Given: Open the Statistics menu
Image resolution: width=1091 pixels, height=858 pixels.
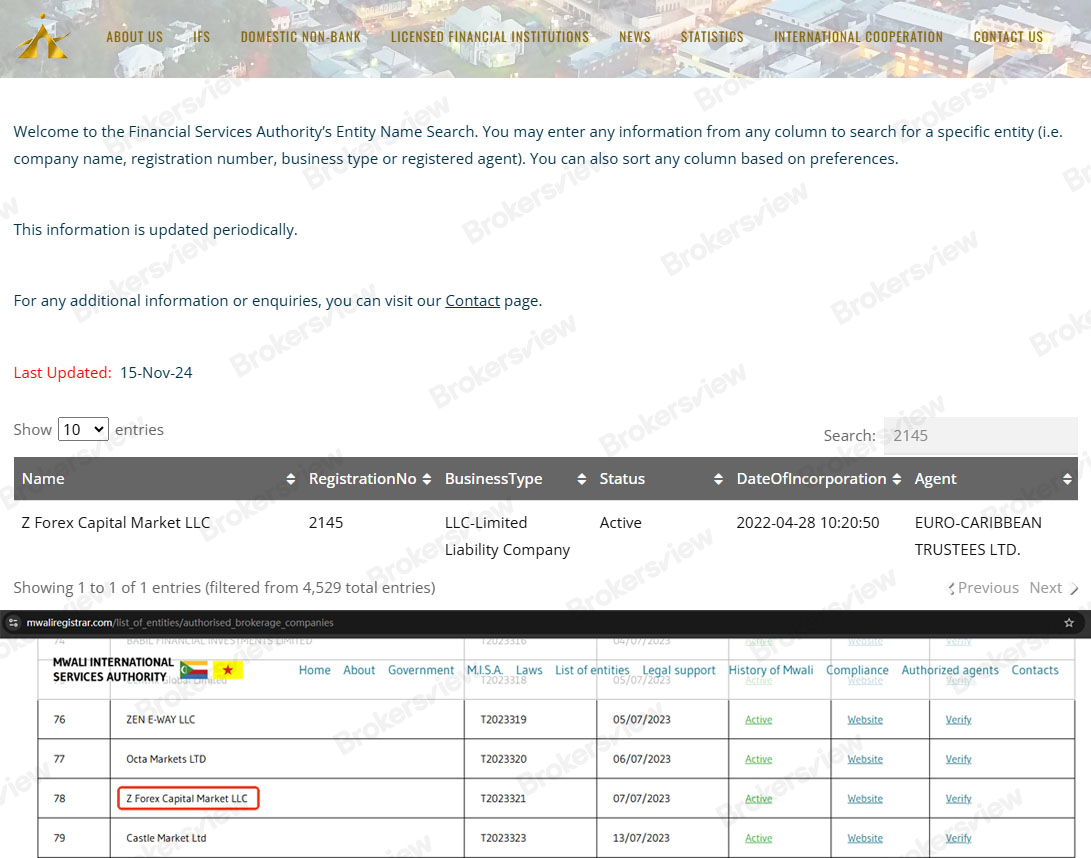Looking at the screenshot, I should 712,37.
